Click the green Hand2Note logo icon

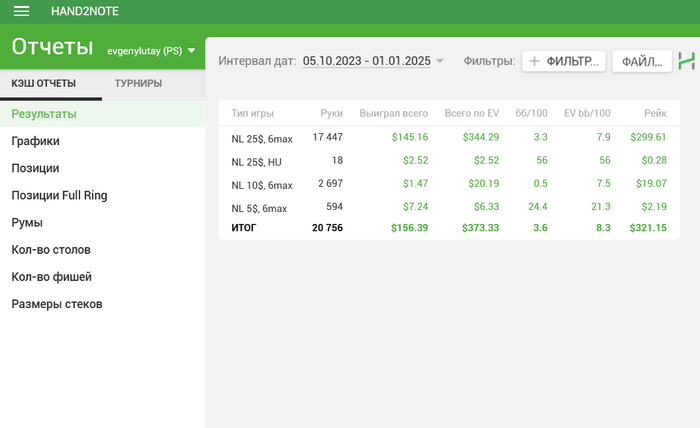coord(687,61)
